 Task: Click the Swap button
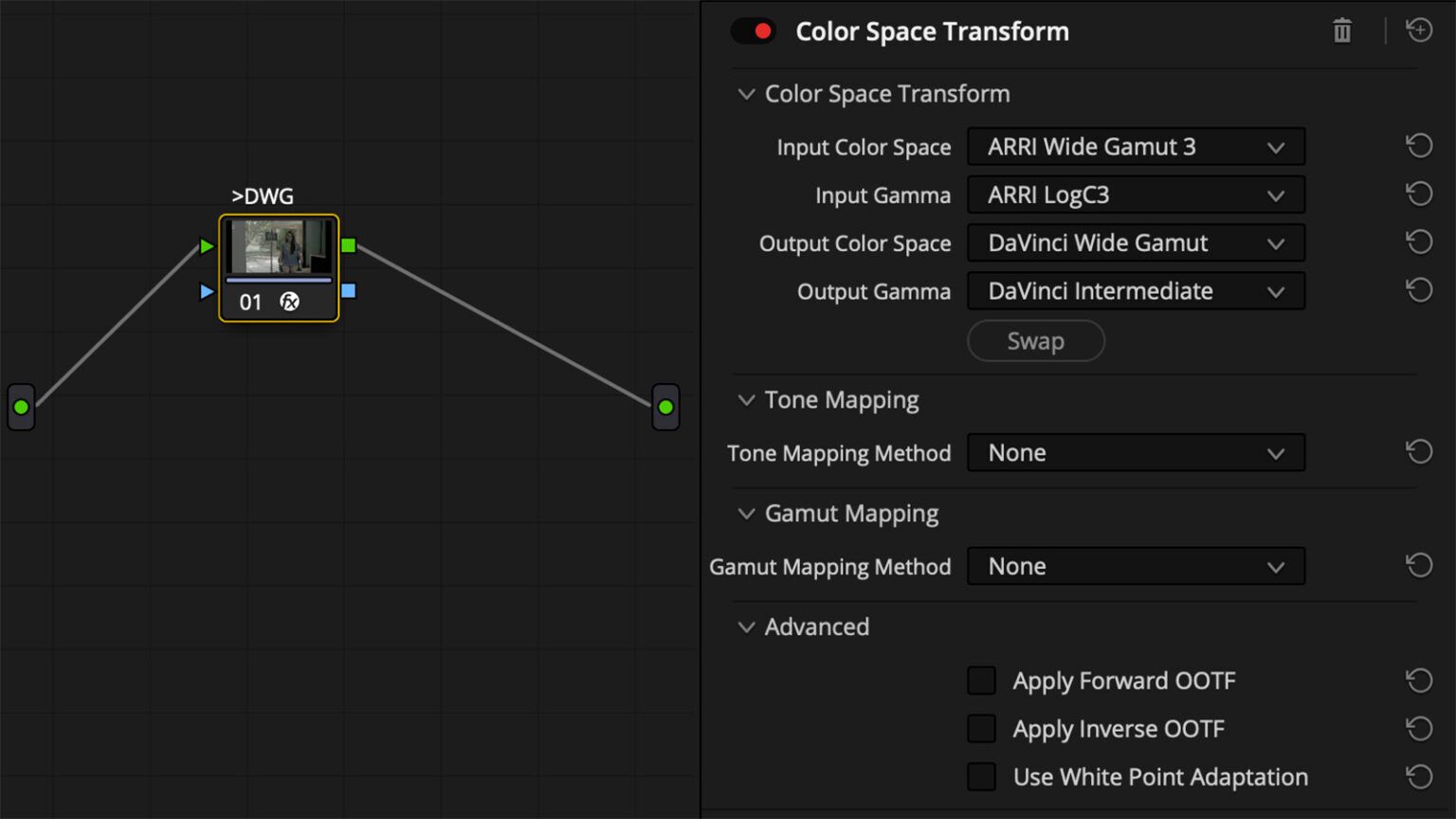tap(1035, 340)
